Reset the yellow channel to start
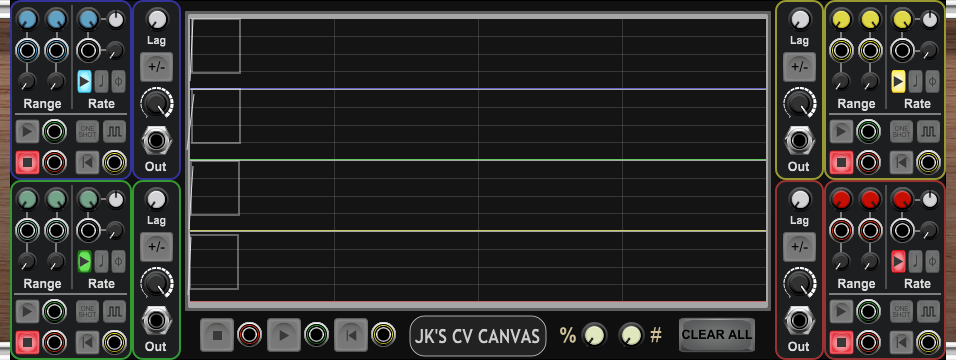 (x=901, y=162)
